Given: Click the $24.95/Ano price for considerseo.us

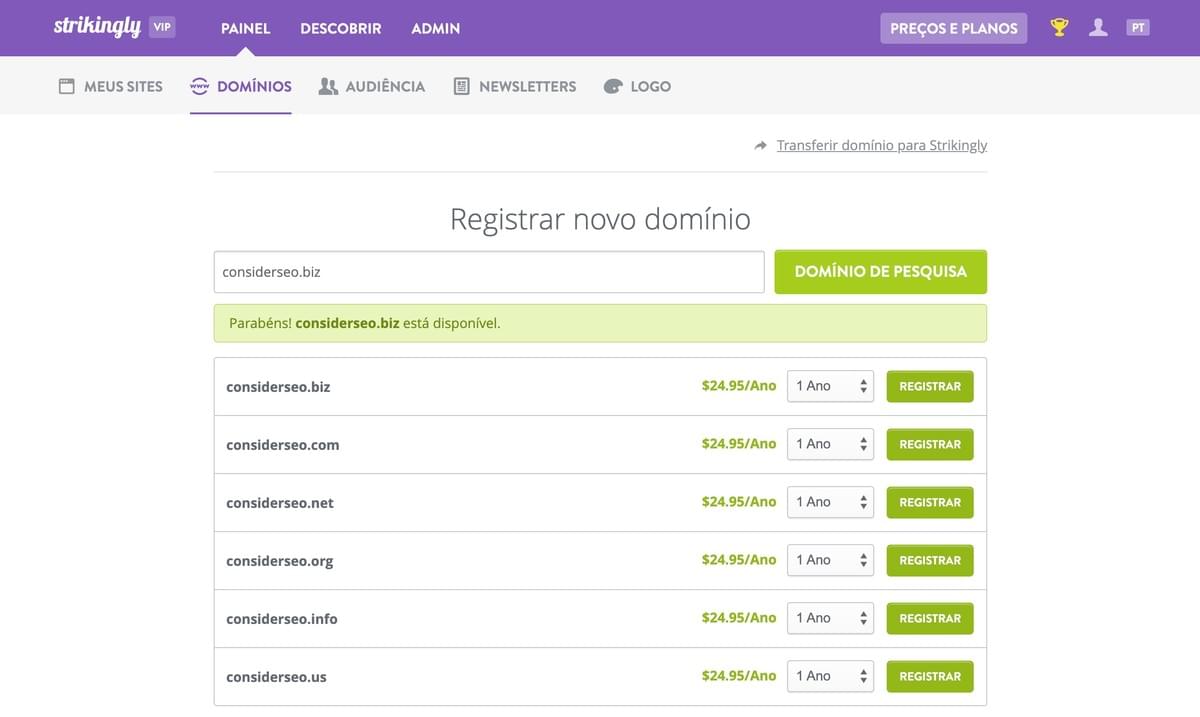Looking at the screenshot, I should point(739,676).
